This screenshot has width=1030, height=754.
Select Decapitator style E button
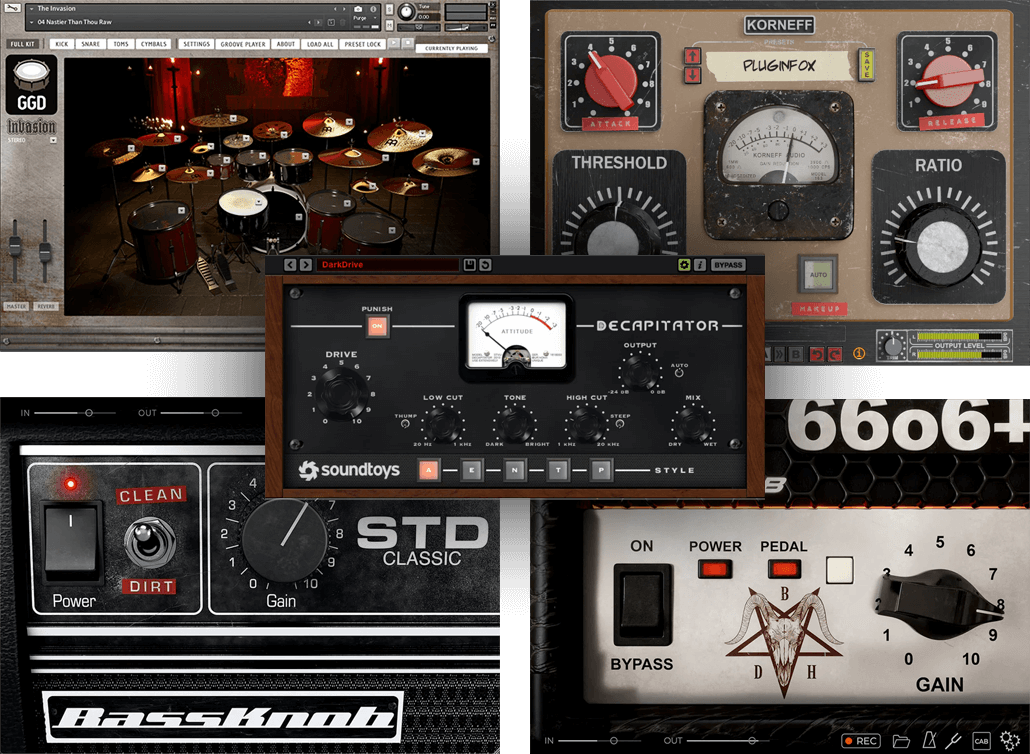[x=471, y=470]
